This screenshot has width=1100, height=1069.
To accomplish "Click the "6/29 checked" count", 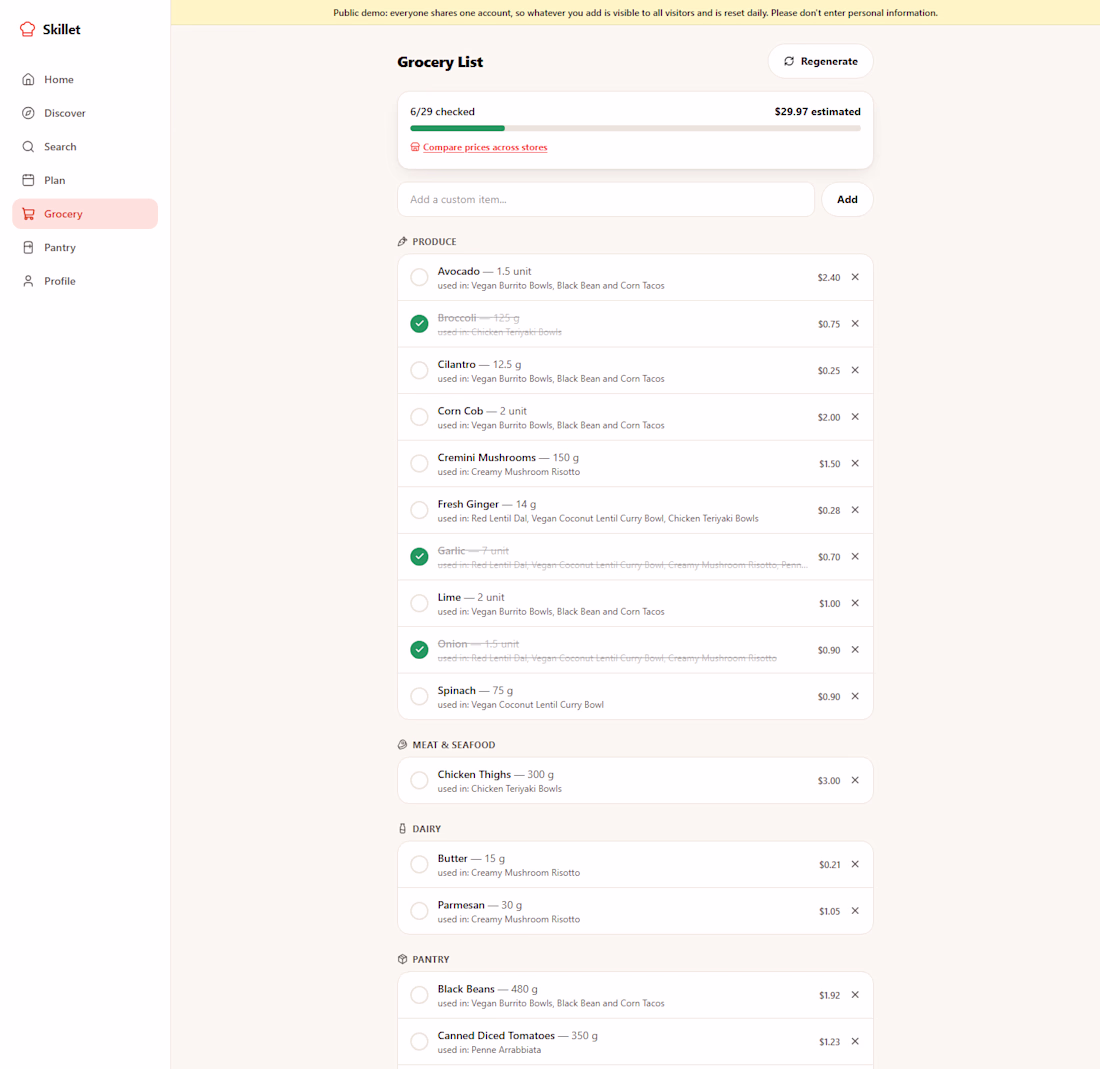I will click(x=443, y=112).
